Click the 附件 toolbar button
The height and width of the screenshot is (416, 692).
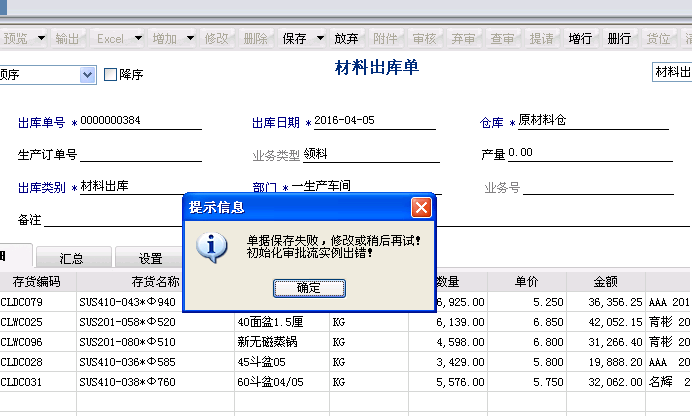point(385,39)
